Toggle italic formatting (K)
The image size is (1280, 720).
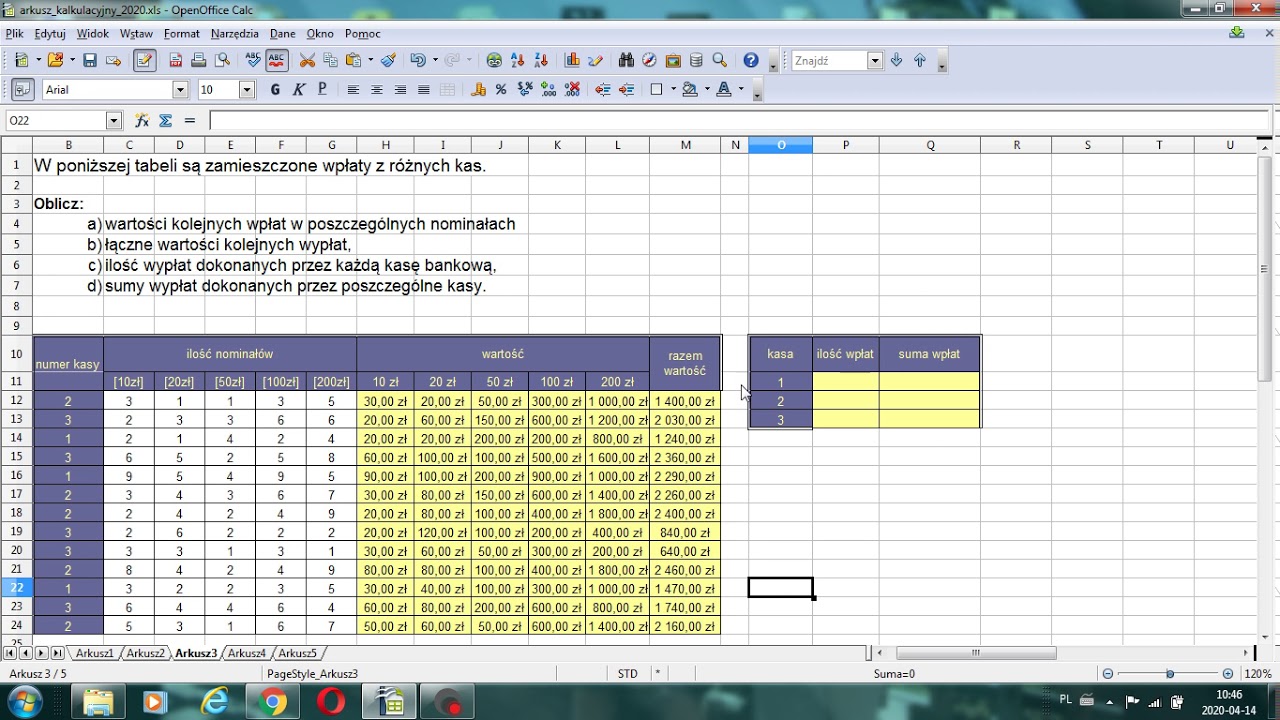coord(298,89)
